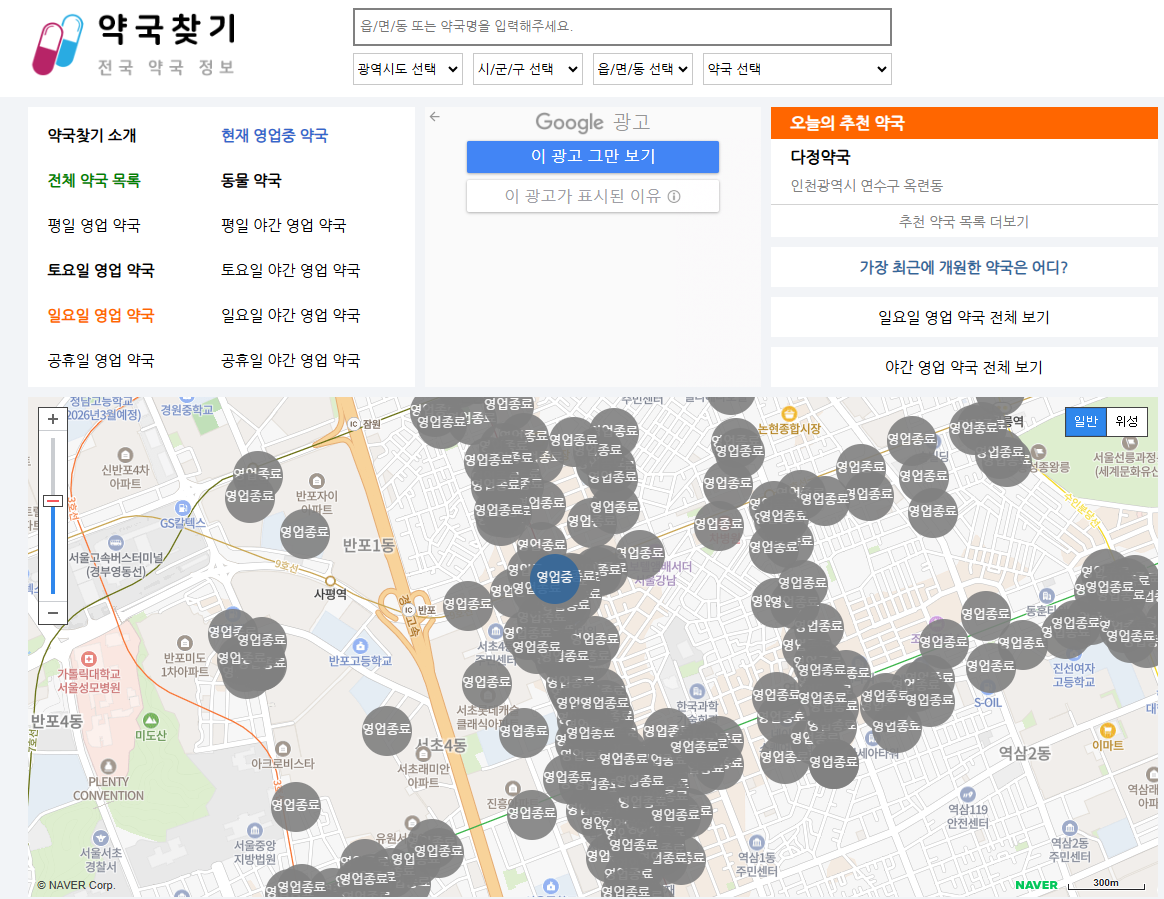Zoom in with the map's plus icon
This screenshot has height=899, width=1164.
[x=52, y=418]
